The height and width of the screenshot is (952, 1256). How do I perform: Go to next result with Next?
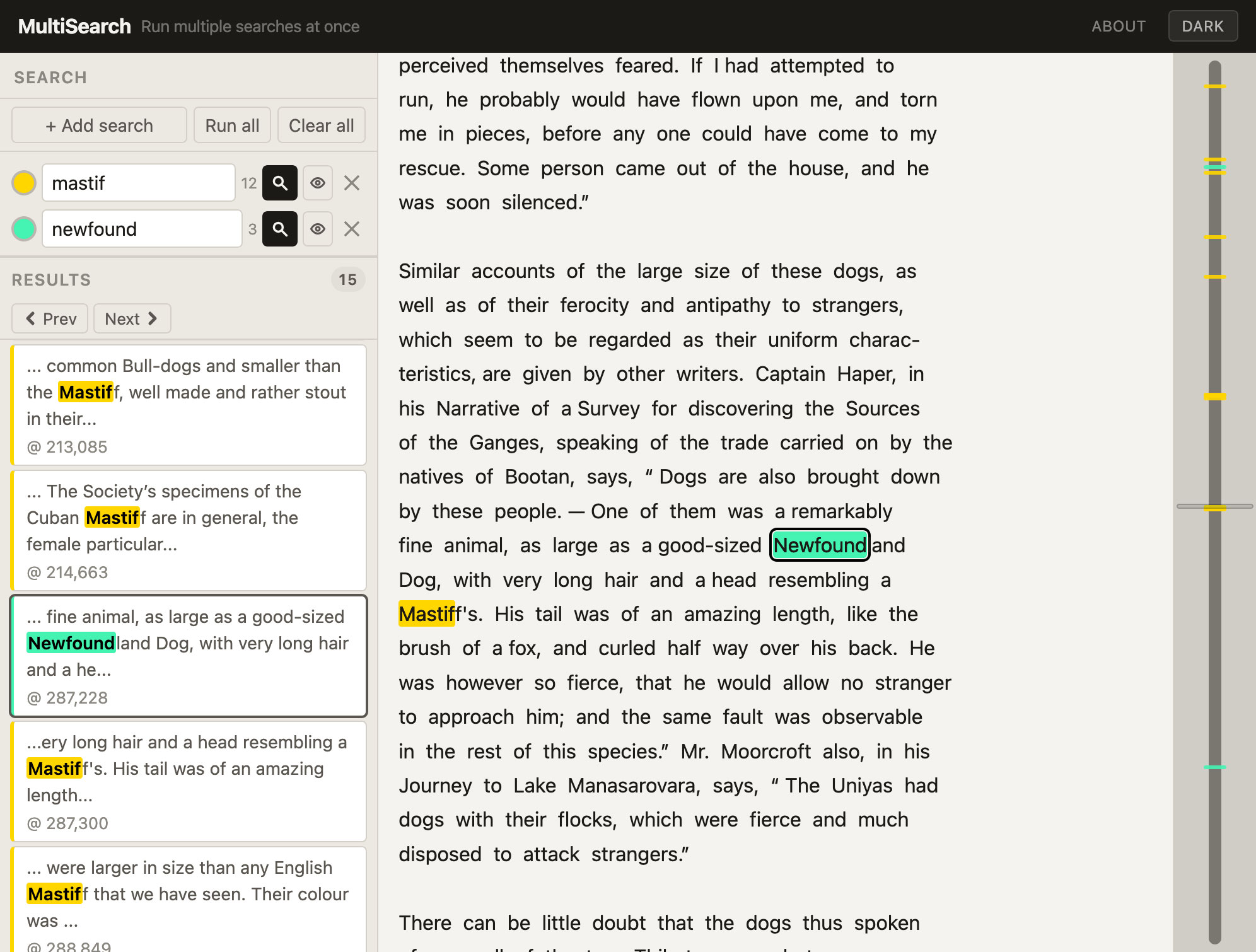pos(132,318)
